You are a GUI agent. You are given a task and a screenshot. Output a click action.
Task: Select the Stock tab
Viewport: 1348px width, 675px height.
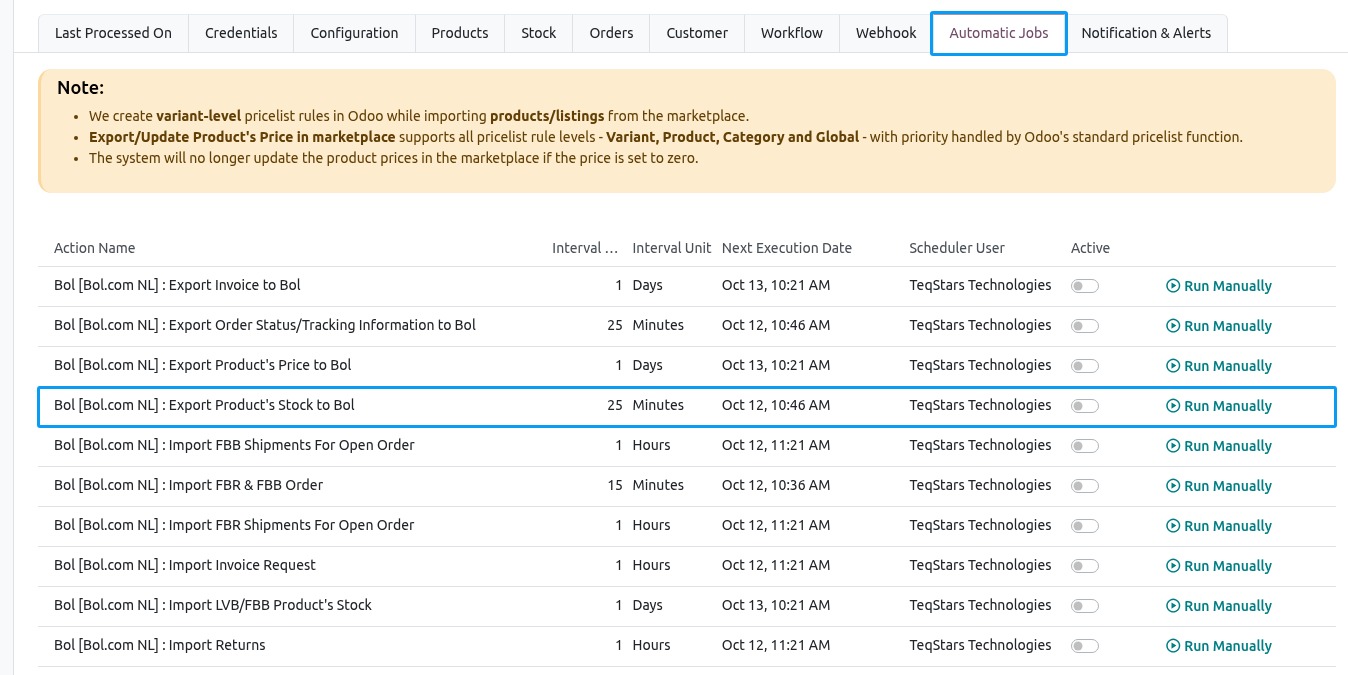click(x=539, y=33)
